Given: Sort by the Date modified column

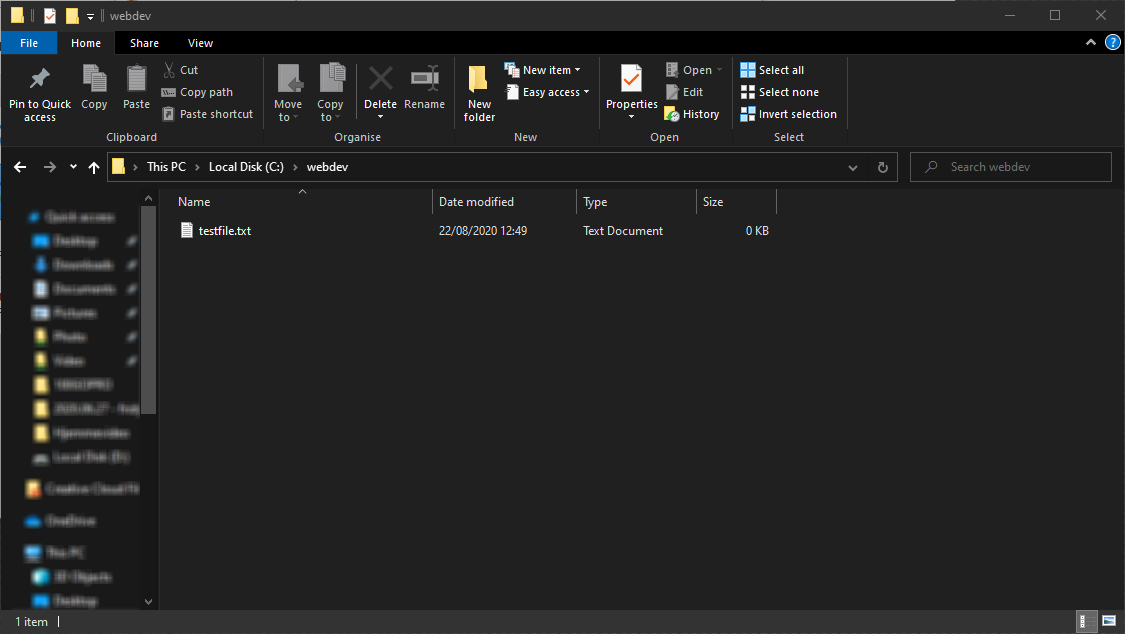Looking at the screenshot, I should coord(504,202).
